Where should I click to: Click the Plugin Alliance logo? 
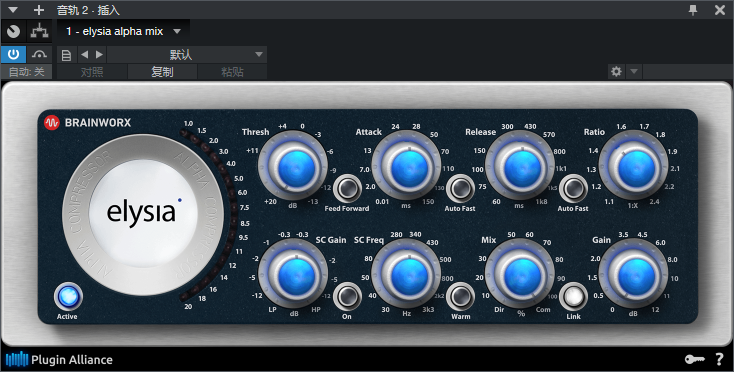click(x=59, y=359)
